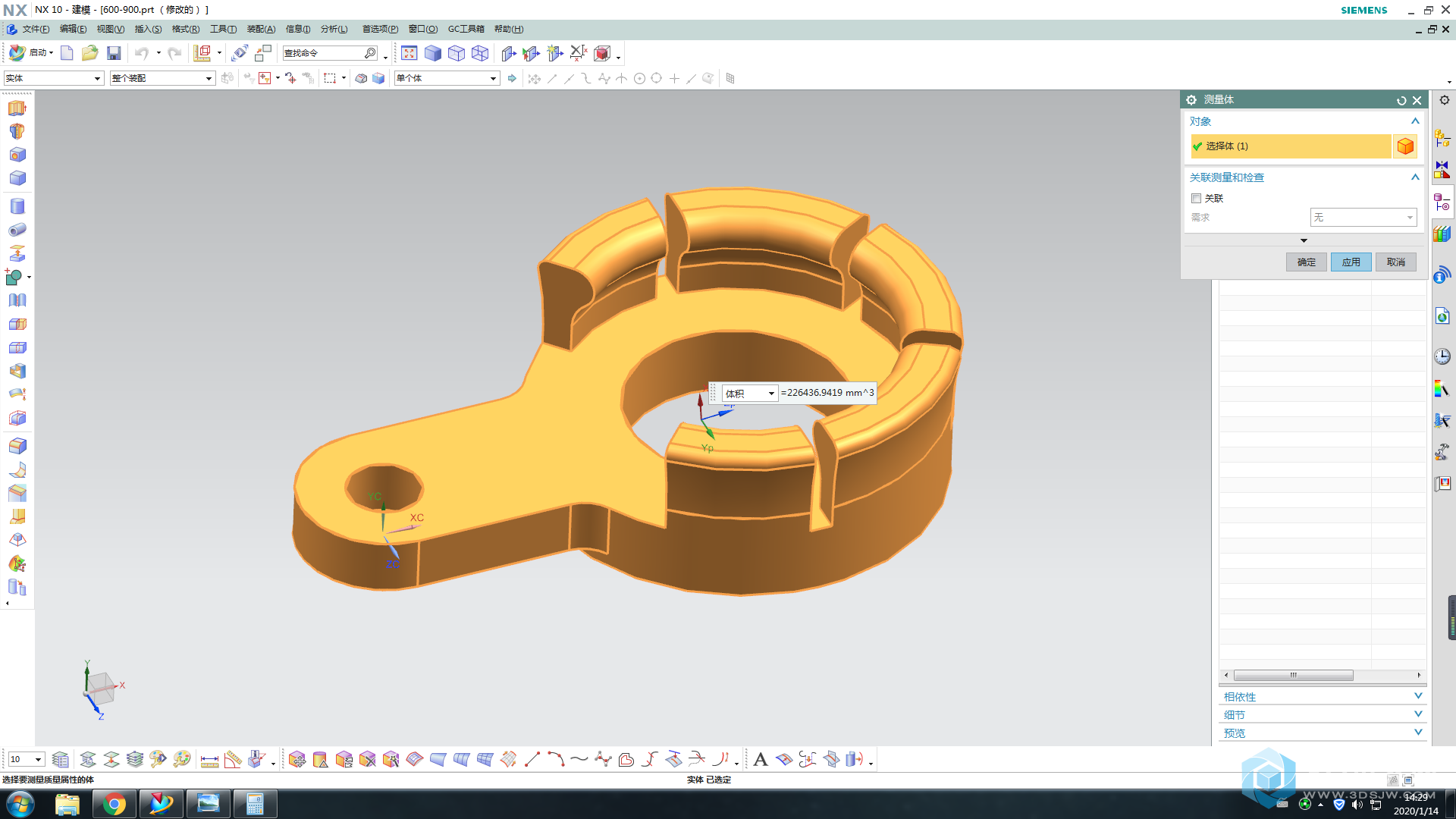Click the Clip section red cube icon
Screen dimensions: 1456x819
click(602, 53)
